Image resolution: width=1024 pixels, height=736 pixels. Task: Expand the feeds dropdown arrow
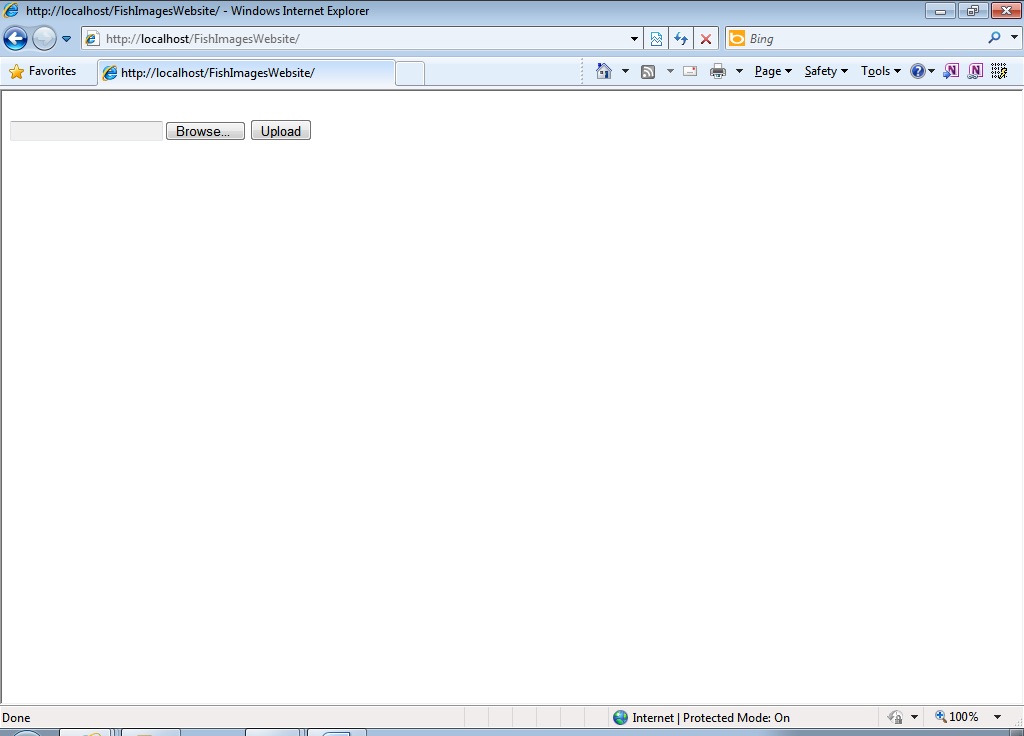click(x=670, y=71)
